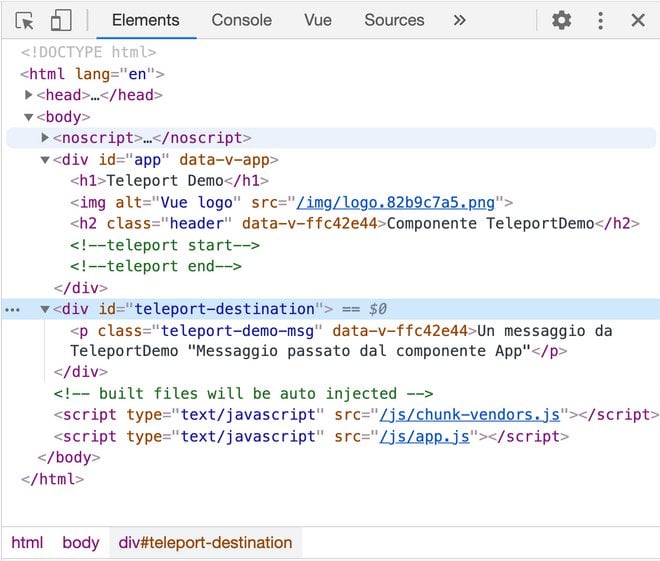
Task: Select the h1 Teleport Demo element
Action: click(170, 181)
